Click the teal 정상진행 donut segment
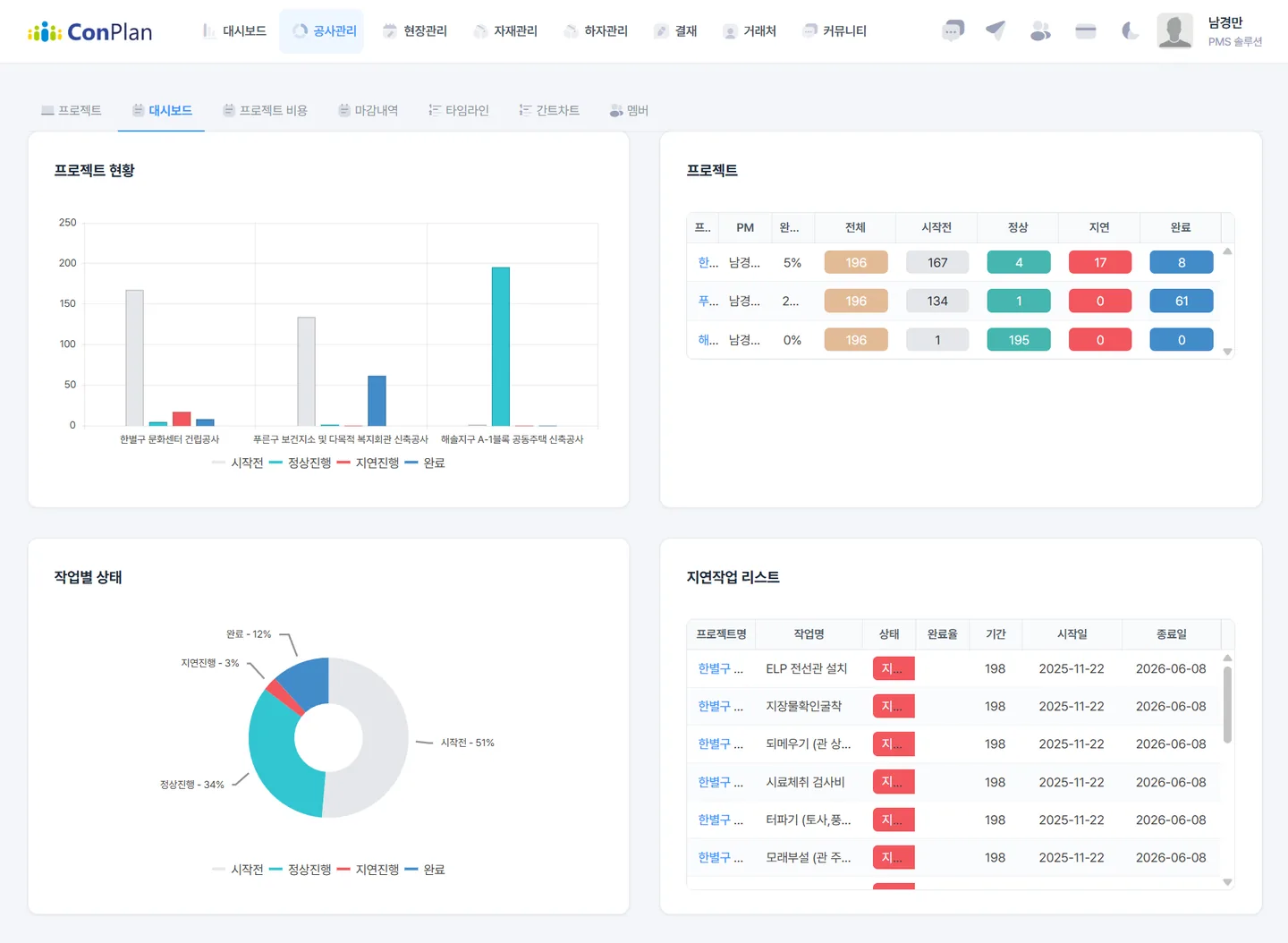The height and width of the screenshot is (943, 1288). 278,756
